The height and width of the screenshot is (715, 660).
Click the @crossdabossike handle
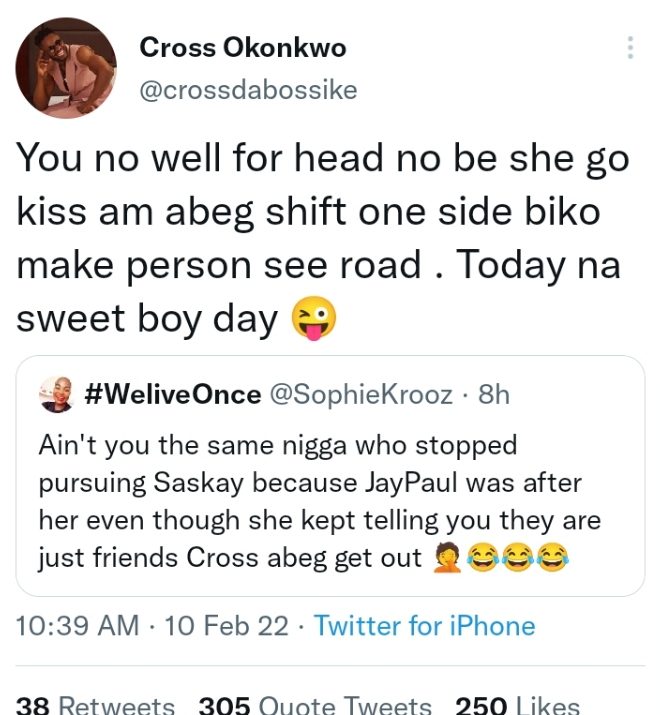248,90
